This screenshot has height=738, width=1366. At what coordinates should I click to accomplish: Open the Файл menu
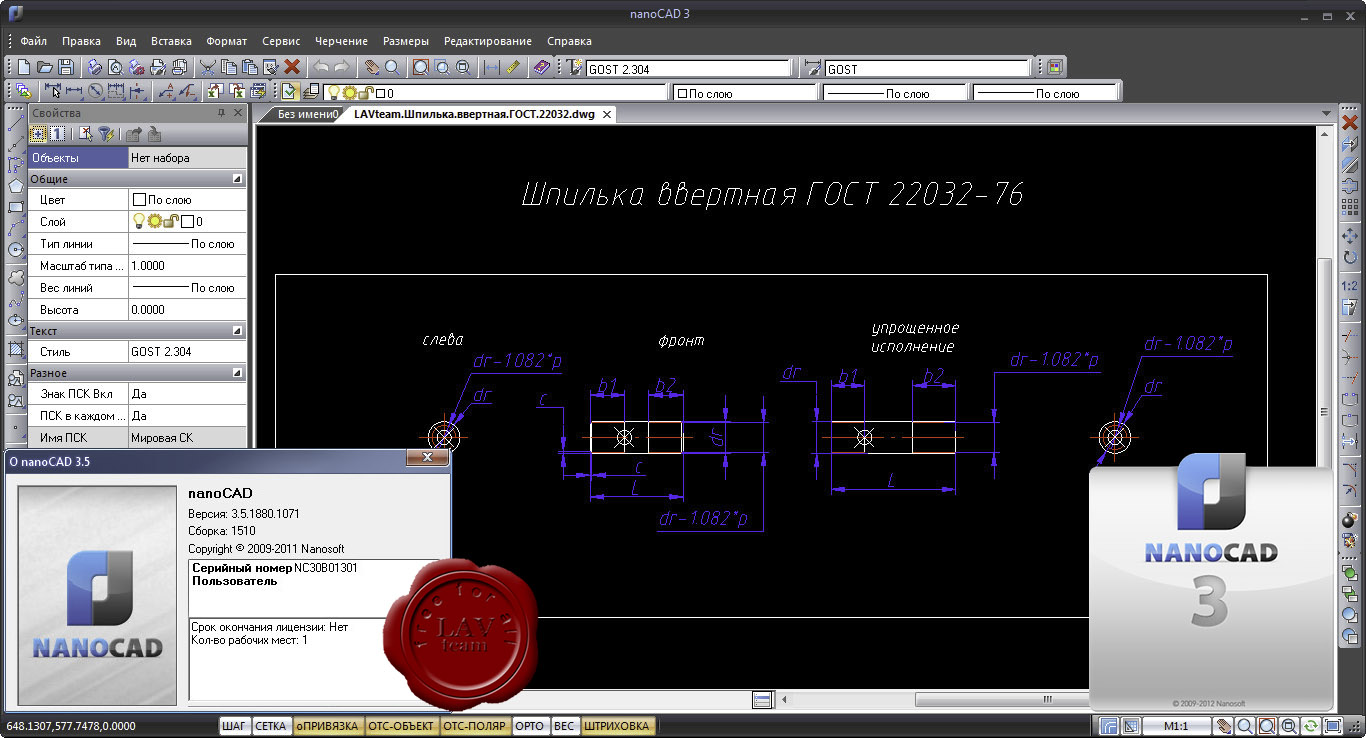[33, 41]
